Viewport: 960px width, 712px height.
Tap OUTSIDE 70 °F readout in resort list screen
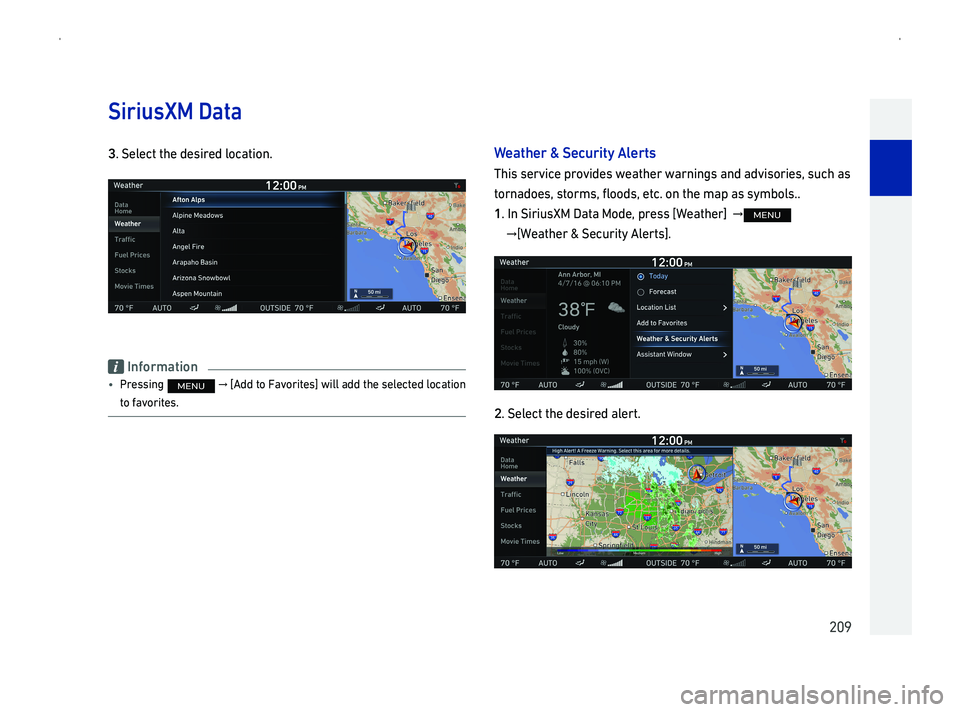287,308
